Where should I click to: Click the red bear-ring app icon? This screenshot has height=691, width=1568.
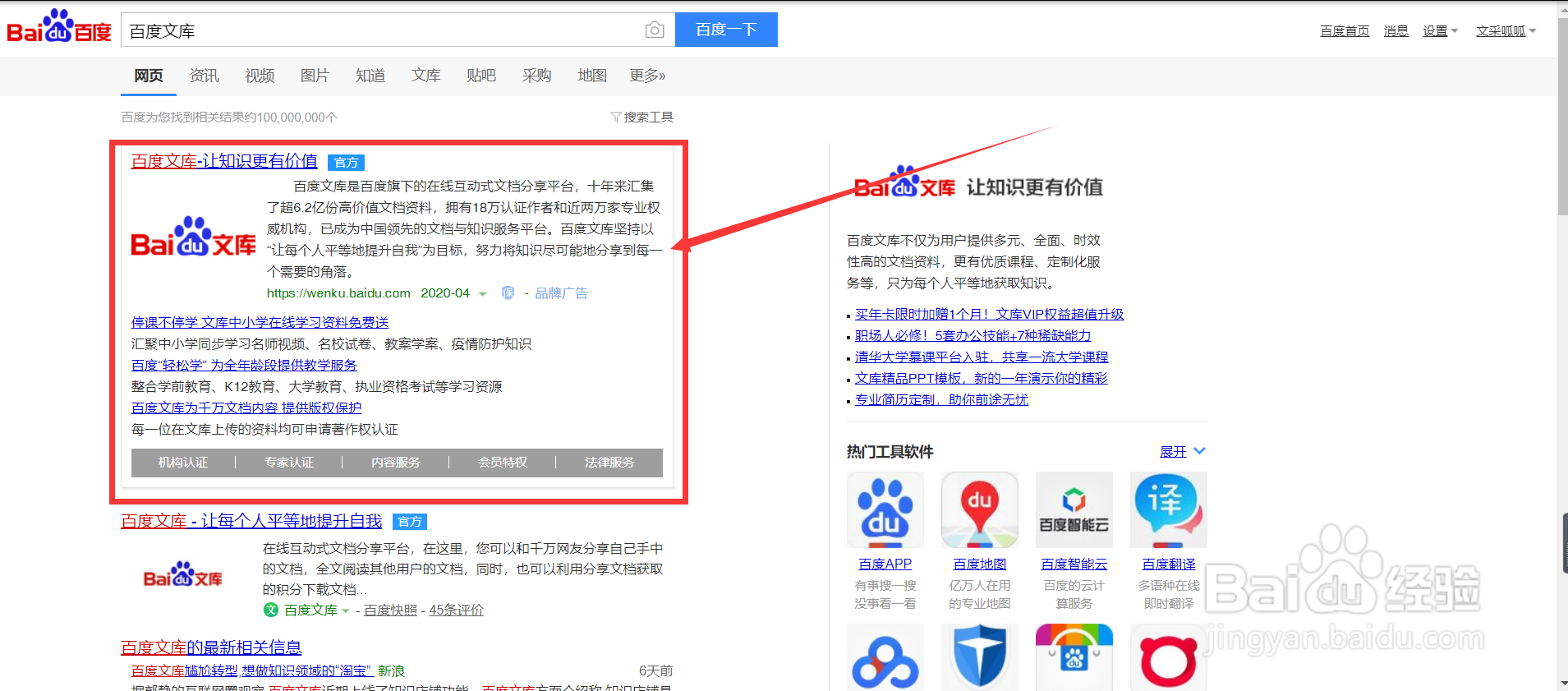[x=1168, y=657]
